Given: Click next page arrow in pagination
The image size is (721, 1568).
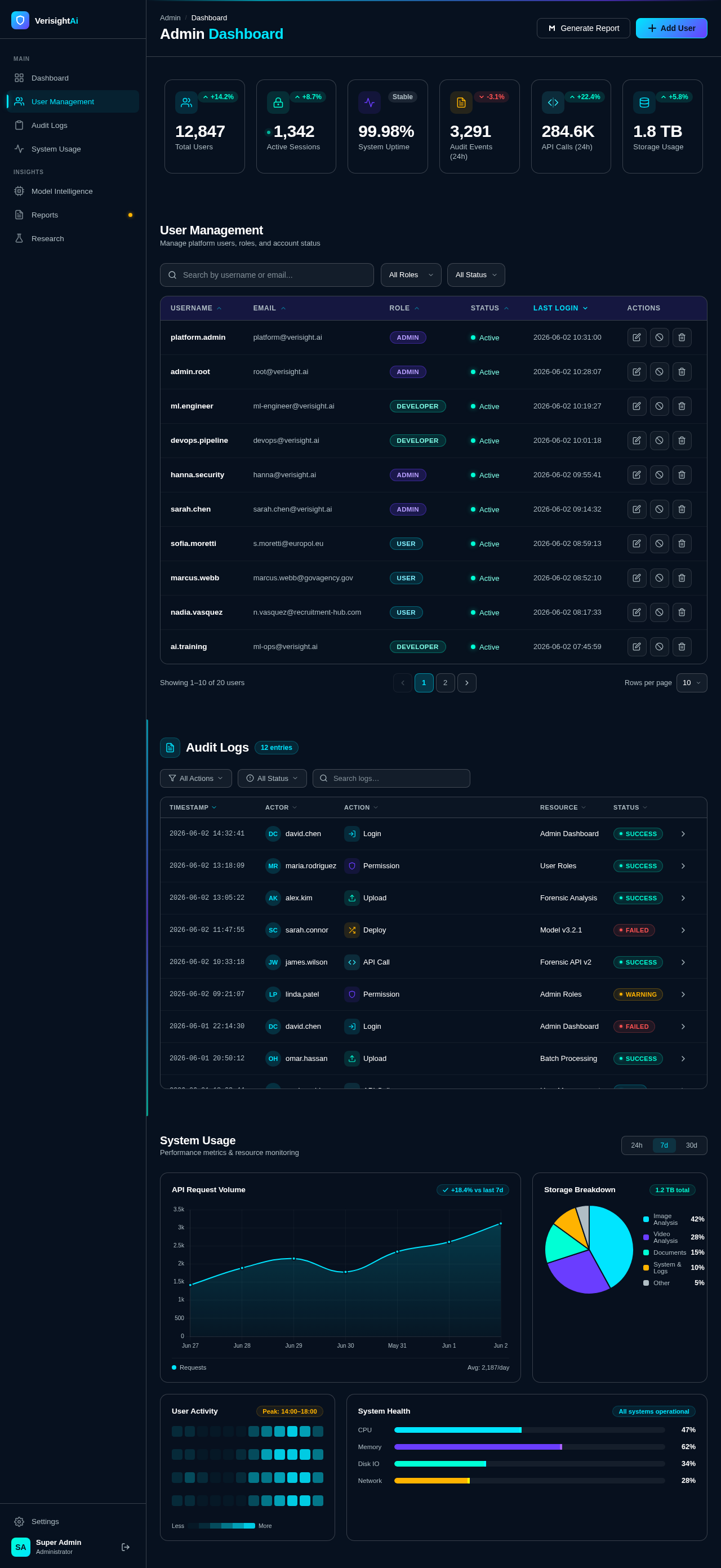Looking at the screenshot, I should coord(466,683).
